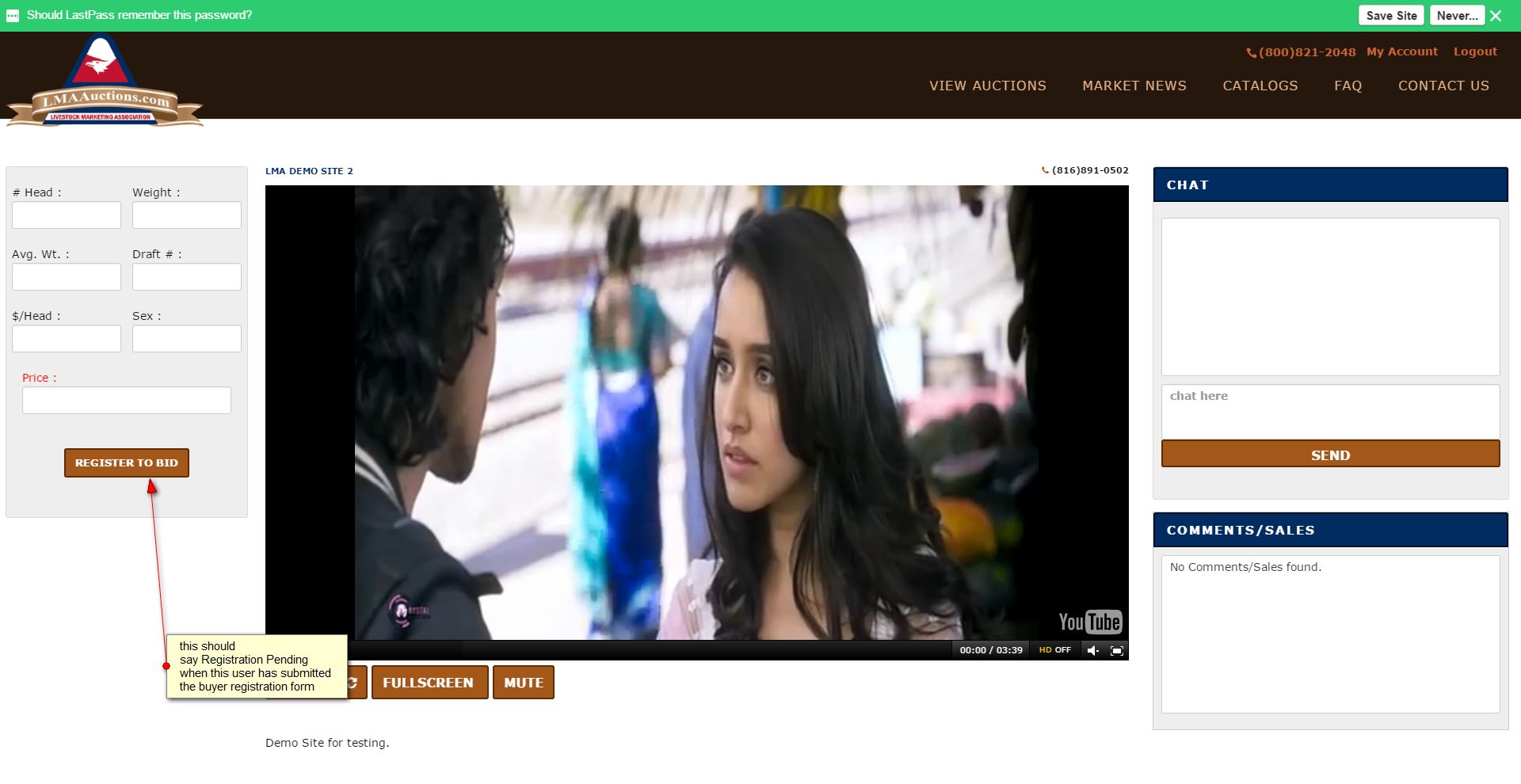The width and height of the screenshot is (1521, 784).
Task: Click the LastPass icon in the notification bar
Action: (13, 16)
